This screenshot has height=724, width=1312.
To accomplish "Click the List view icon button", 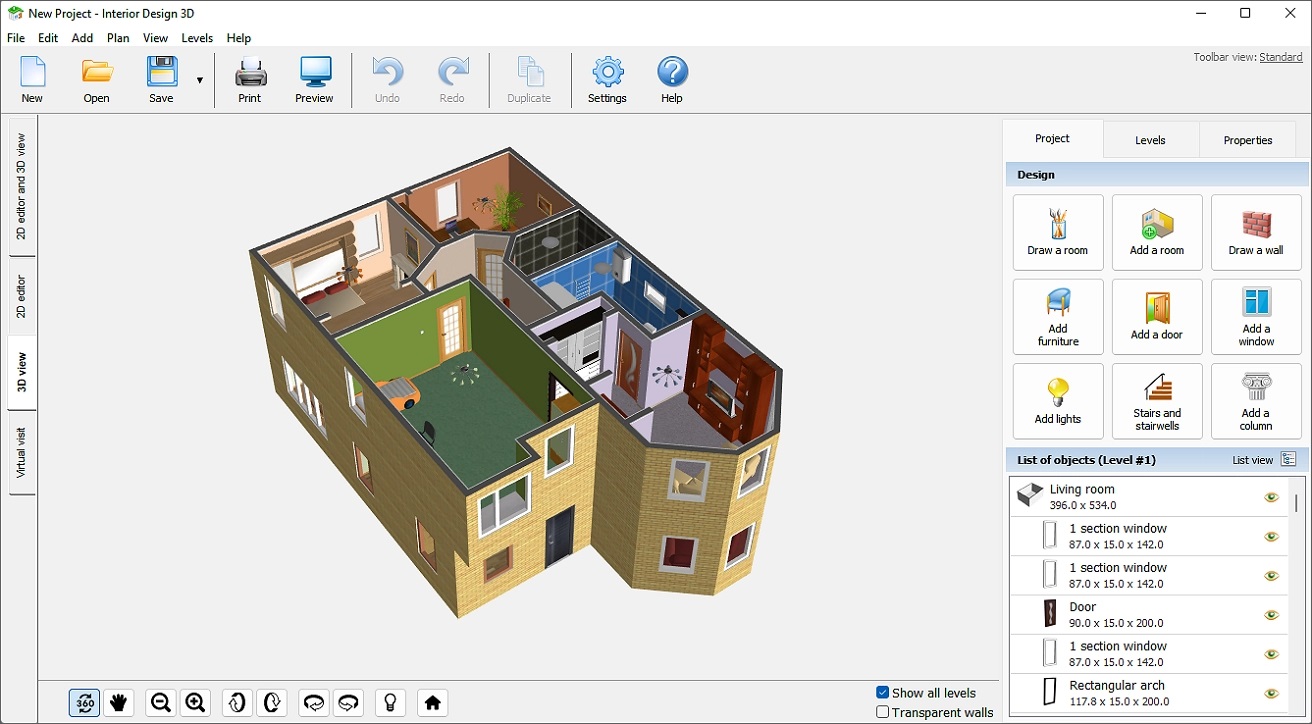I will coord(1289,460).
